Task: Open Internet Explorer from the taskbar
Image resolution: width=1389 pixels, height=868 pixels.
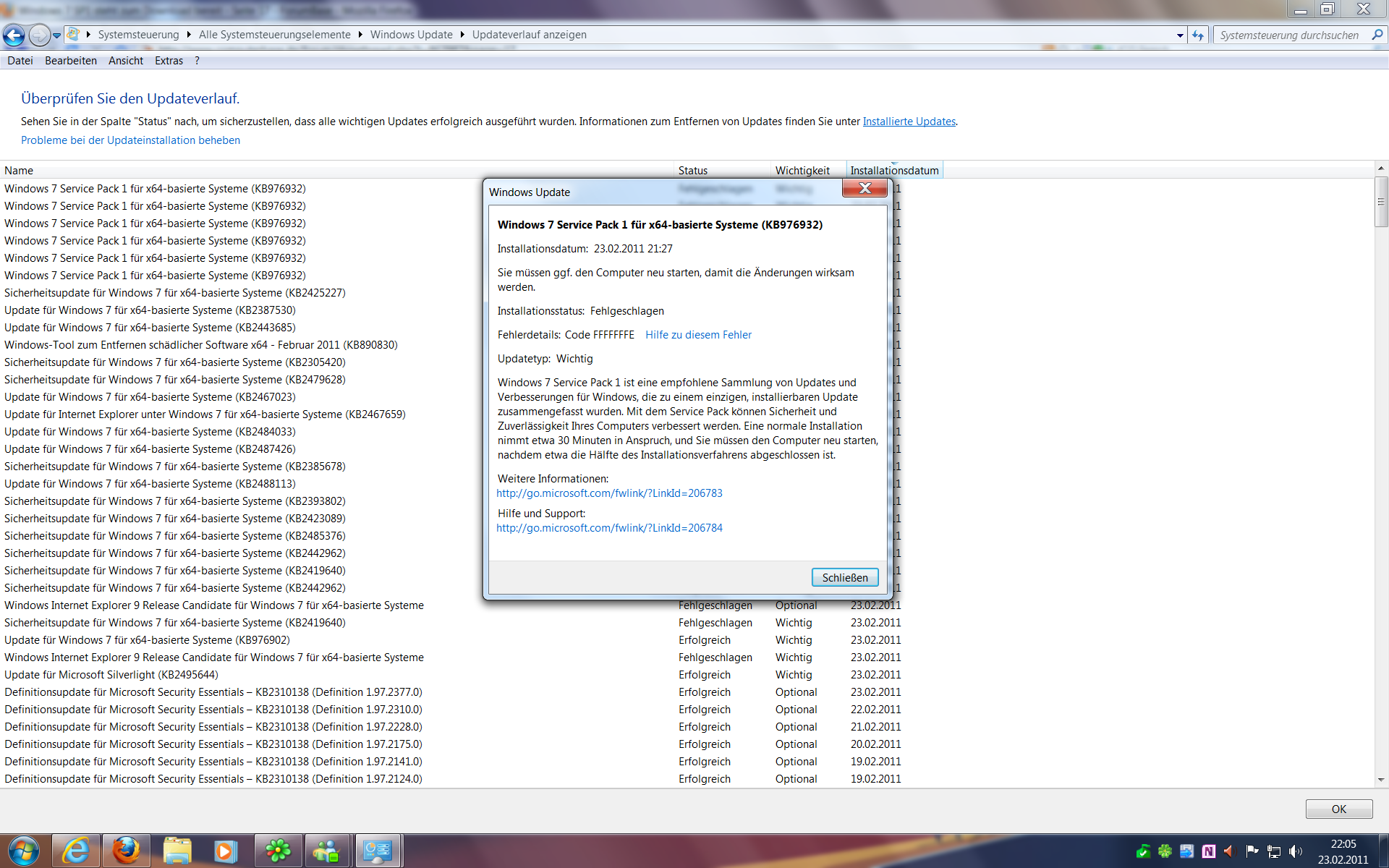Action: (x=75, y=851)
